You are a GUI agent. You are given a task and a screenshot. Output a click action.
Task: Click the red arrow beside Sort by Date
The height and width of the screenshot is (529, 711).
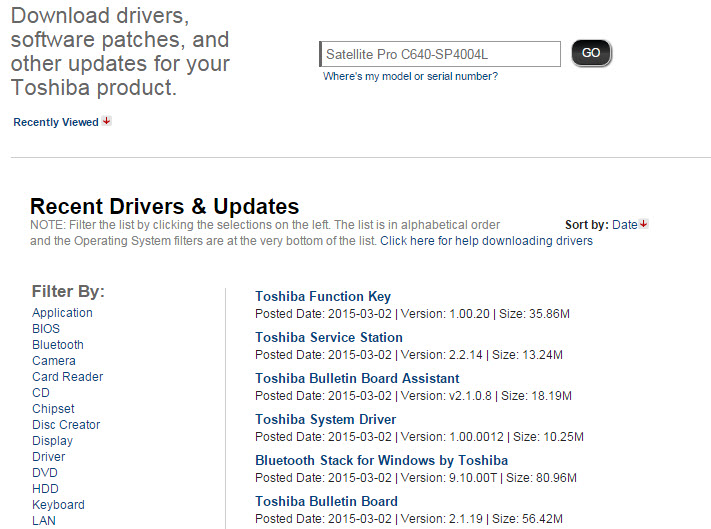[643, 224]
